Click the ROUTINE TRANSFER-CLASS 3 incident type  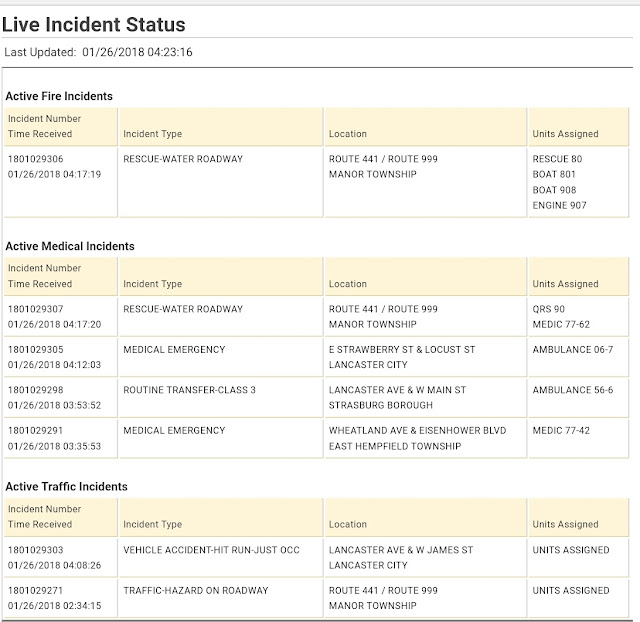pos(187,390)
